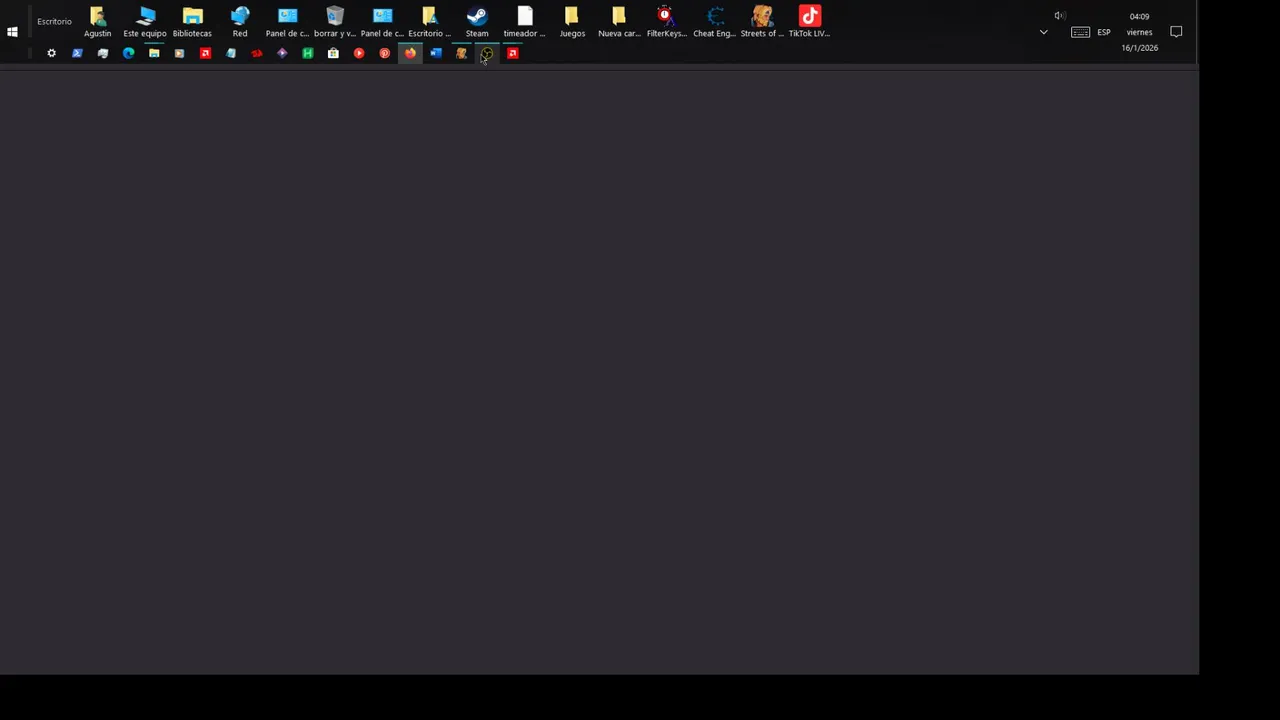Change the ESP input language
The image size is (1280, 720).
tap(1104, 32)
